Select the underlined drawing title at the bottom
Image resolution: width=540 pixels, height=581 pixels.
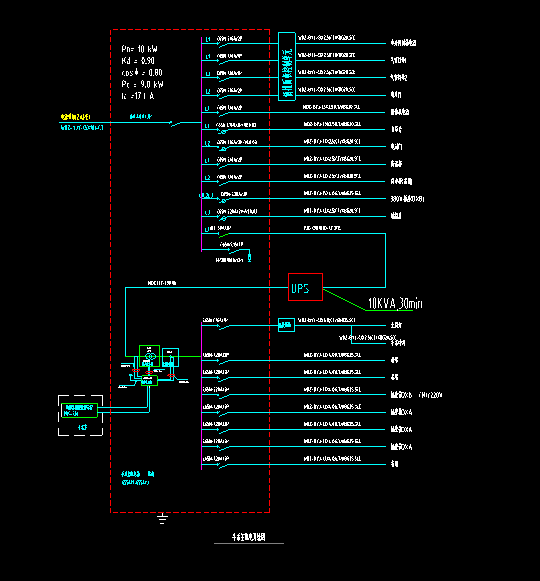pyautogui.click(x=249, y=537)
